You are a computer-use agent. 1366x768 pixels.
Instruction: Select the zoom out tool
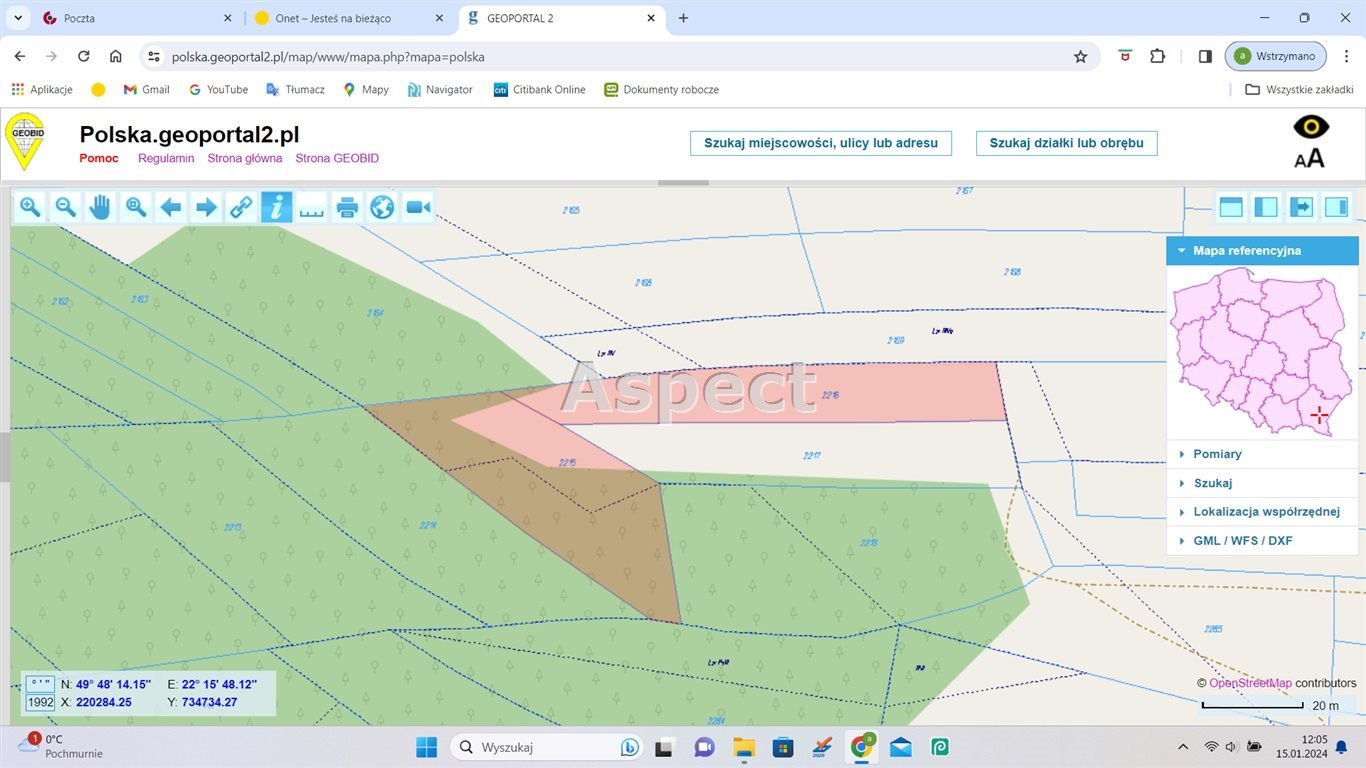tap(64, 207)
